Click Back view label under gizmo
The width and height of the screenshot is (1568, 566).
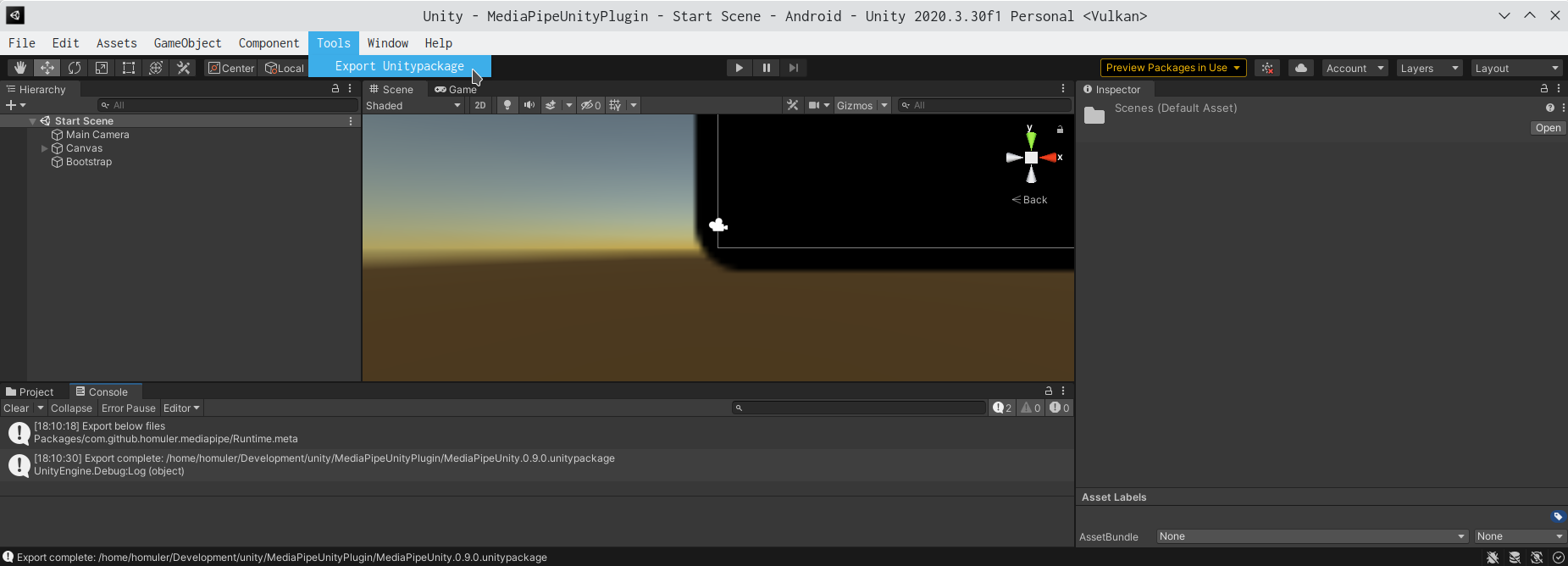(1029, 200)
